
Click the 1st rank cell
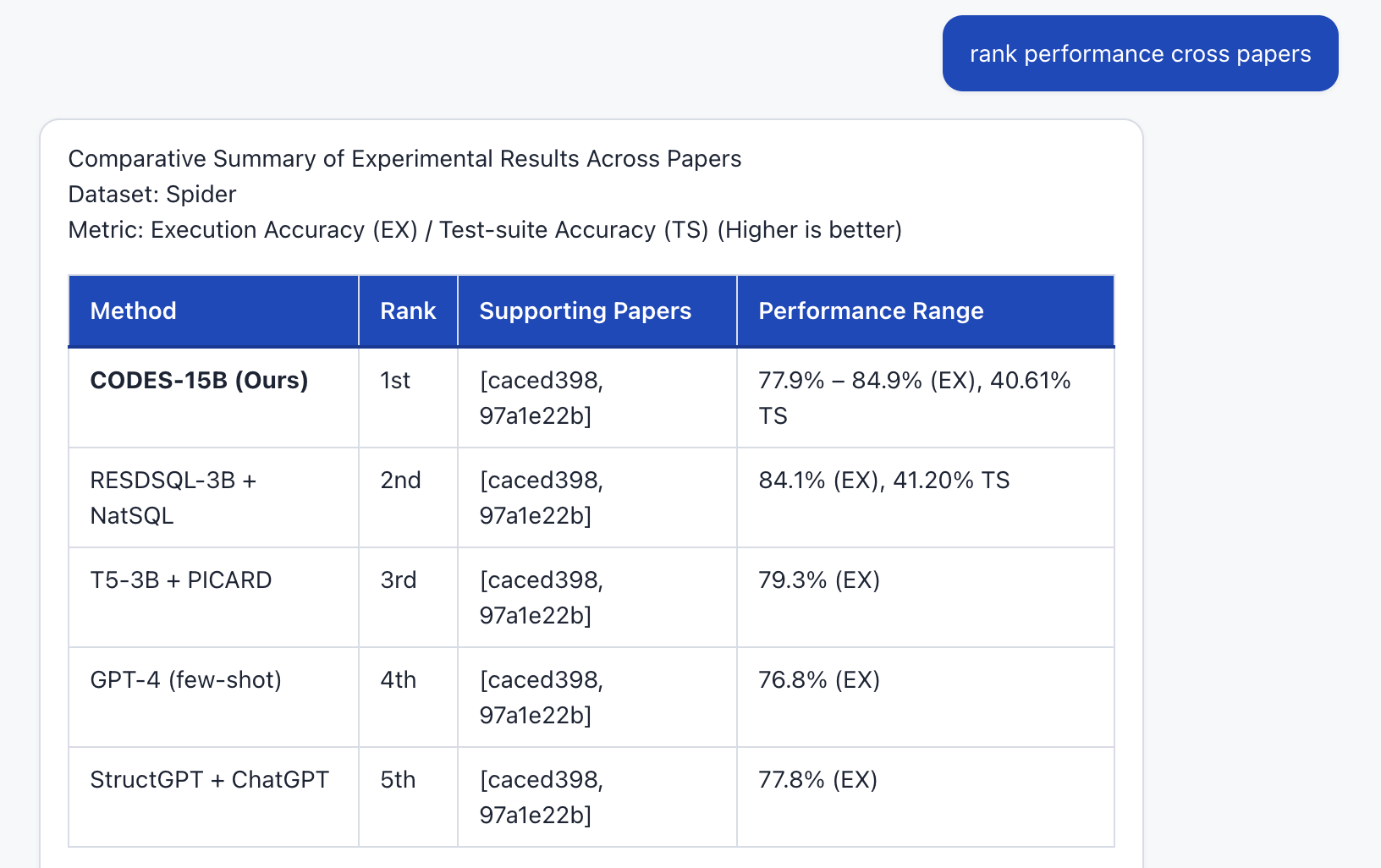(395, 381)
